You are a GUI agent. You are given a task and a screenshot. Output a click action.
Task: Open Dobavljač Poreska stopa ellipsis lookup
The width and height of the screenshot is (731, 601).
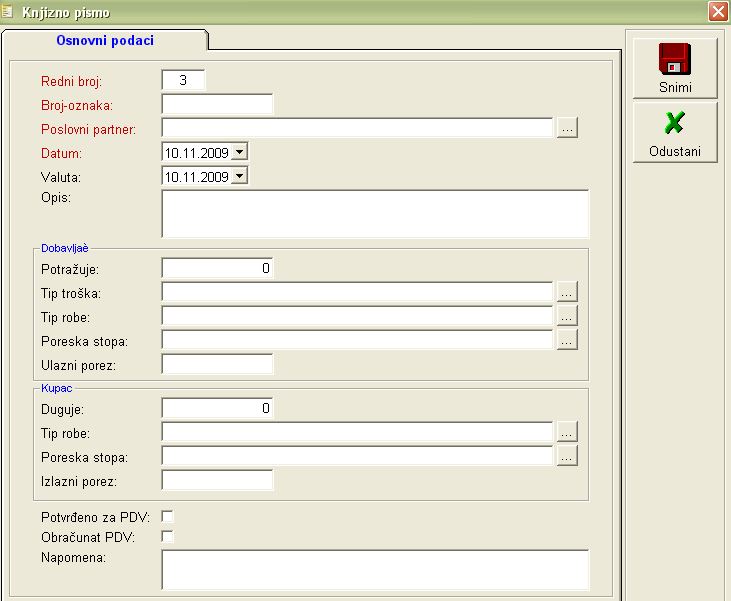(x=567, y=340)
